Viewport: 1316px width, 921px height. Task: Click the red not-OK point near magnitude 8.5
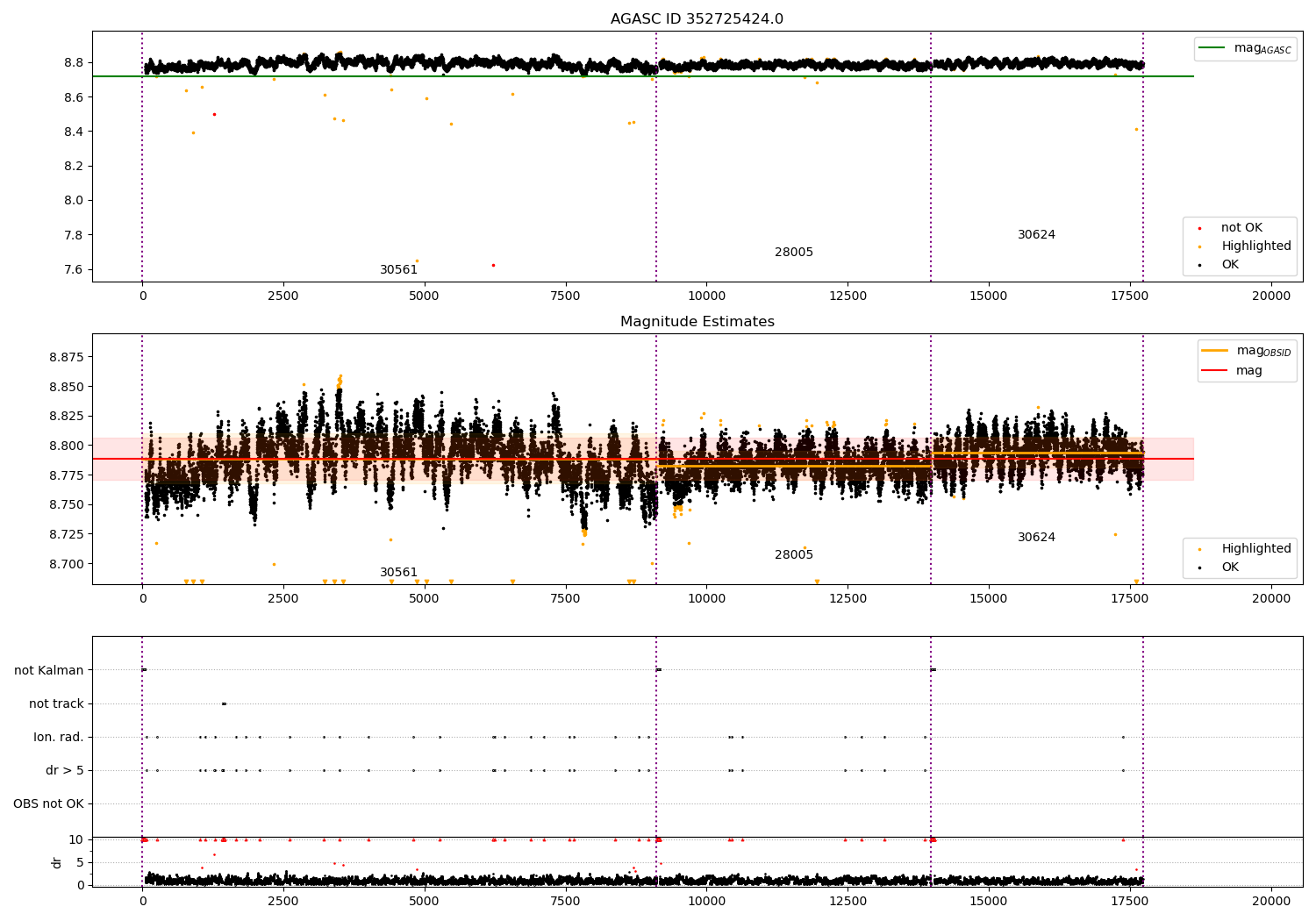pos(214,114)
